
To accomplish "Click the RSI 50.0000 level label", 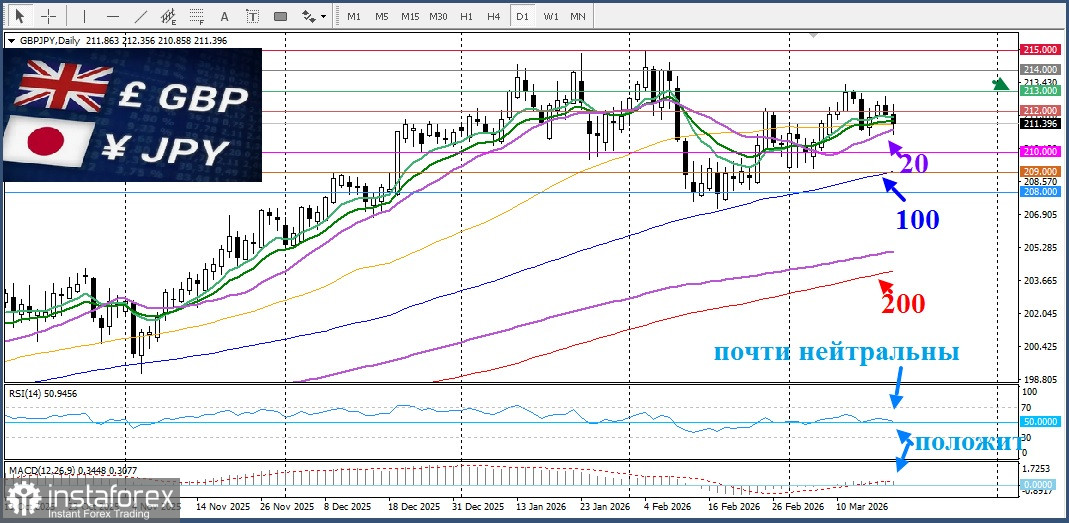I will [x=1039, y=422].
